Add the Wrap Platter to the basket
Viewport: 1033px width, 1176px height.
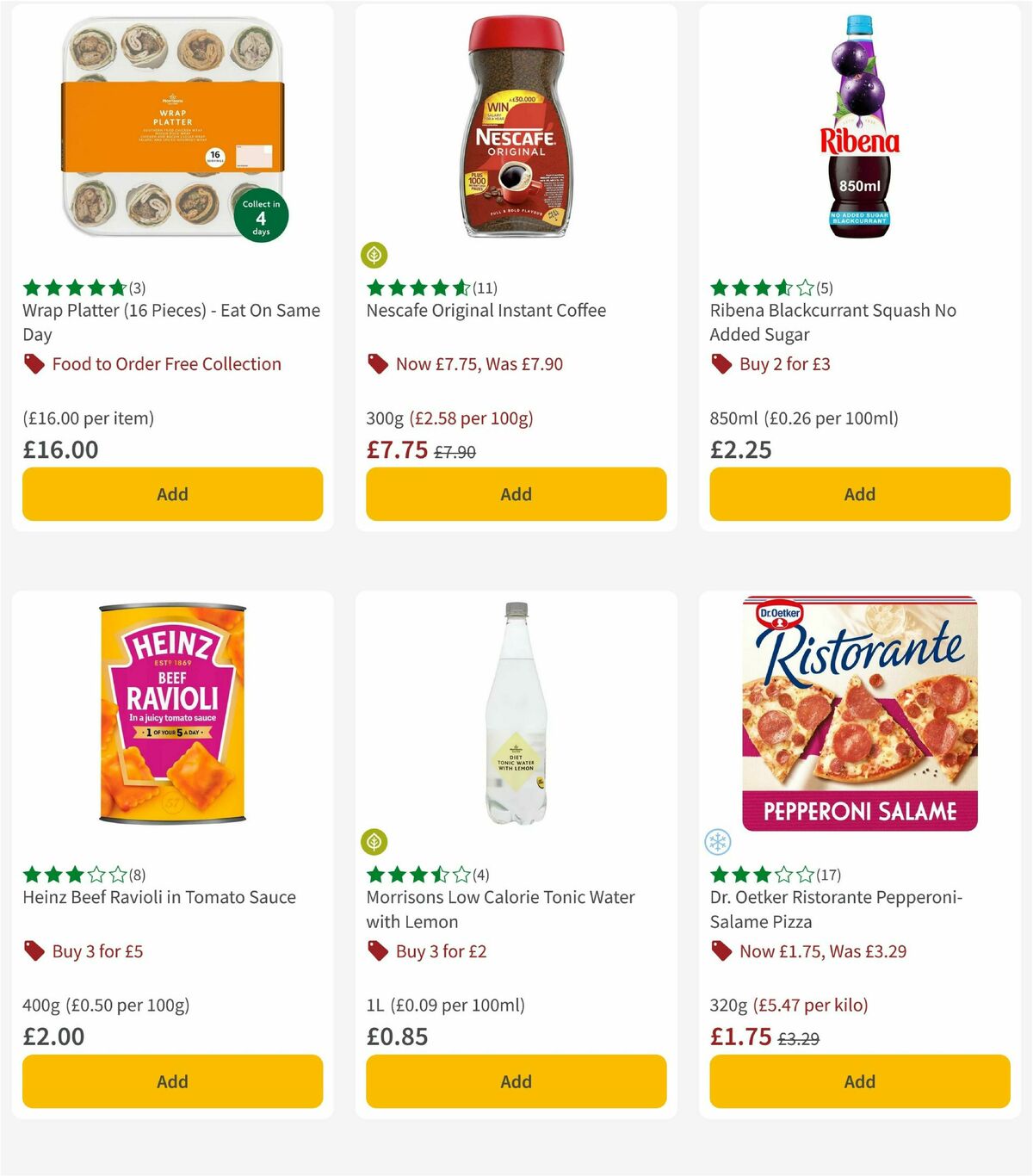coord(172,494)
